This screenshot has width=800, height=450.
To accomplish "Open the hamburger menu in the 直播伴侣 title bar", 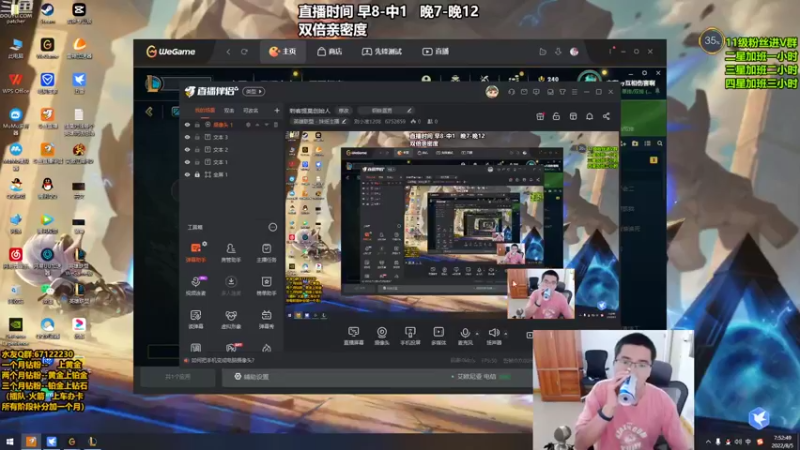I will pos(574,92).
